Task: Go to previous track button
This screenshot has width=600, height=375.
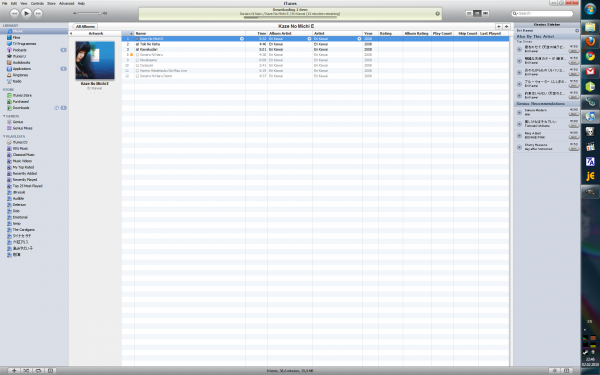Action: (x=14, y=13)
